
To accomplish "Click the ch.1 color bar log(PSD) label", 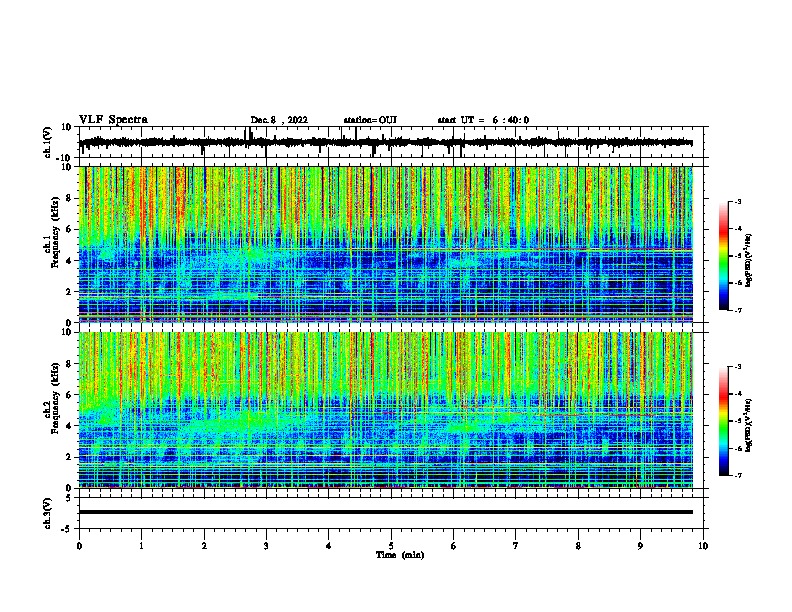I will coord(748,261).
